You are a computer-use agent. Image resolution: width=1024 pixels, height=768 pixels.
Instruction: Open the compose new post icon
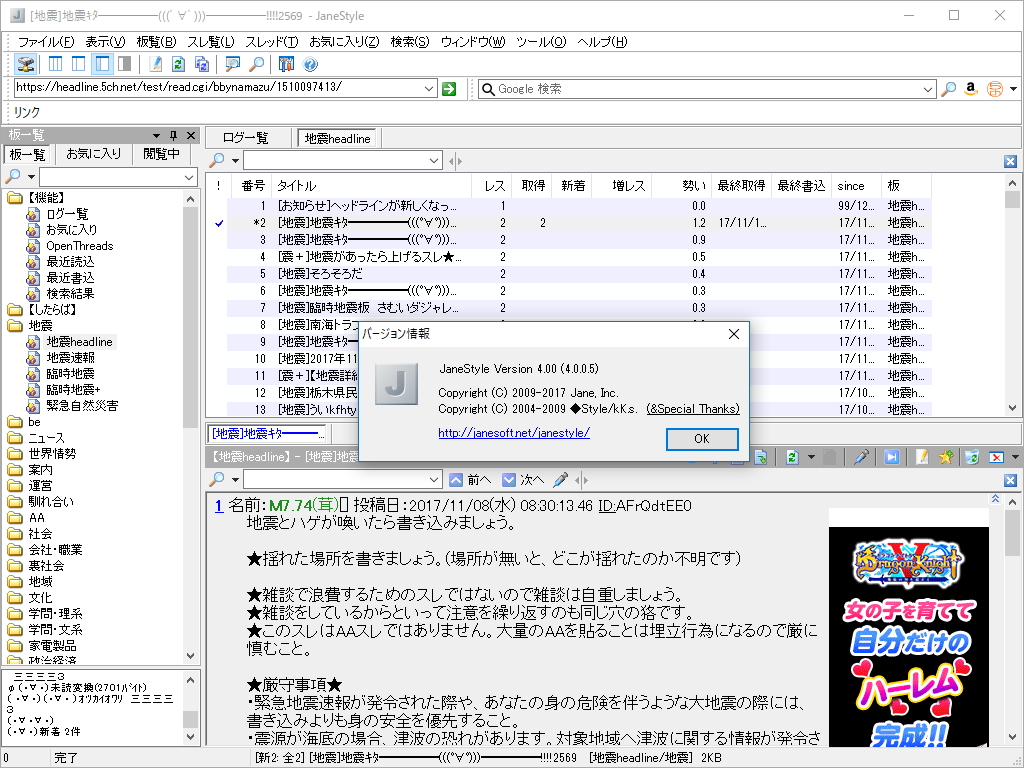[921, 457]
